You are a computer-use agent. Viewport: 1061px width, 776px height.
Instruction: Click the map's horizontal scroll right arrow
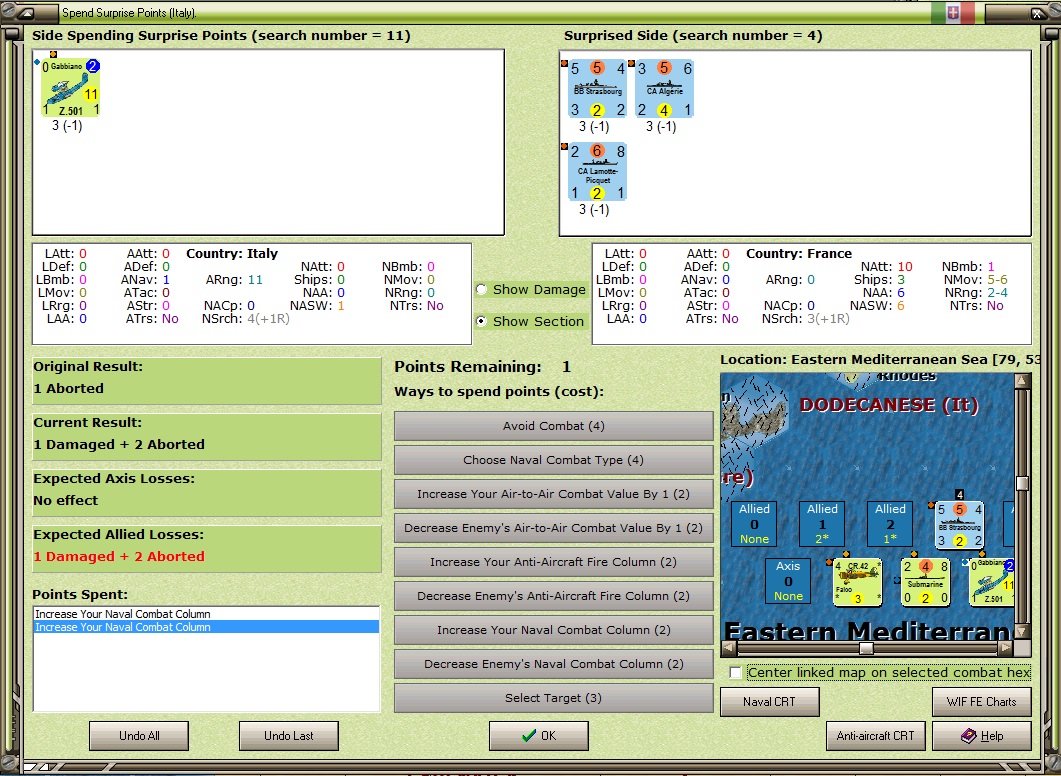(1006, 648)
